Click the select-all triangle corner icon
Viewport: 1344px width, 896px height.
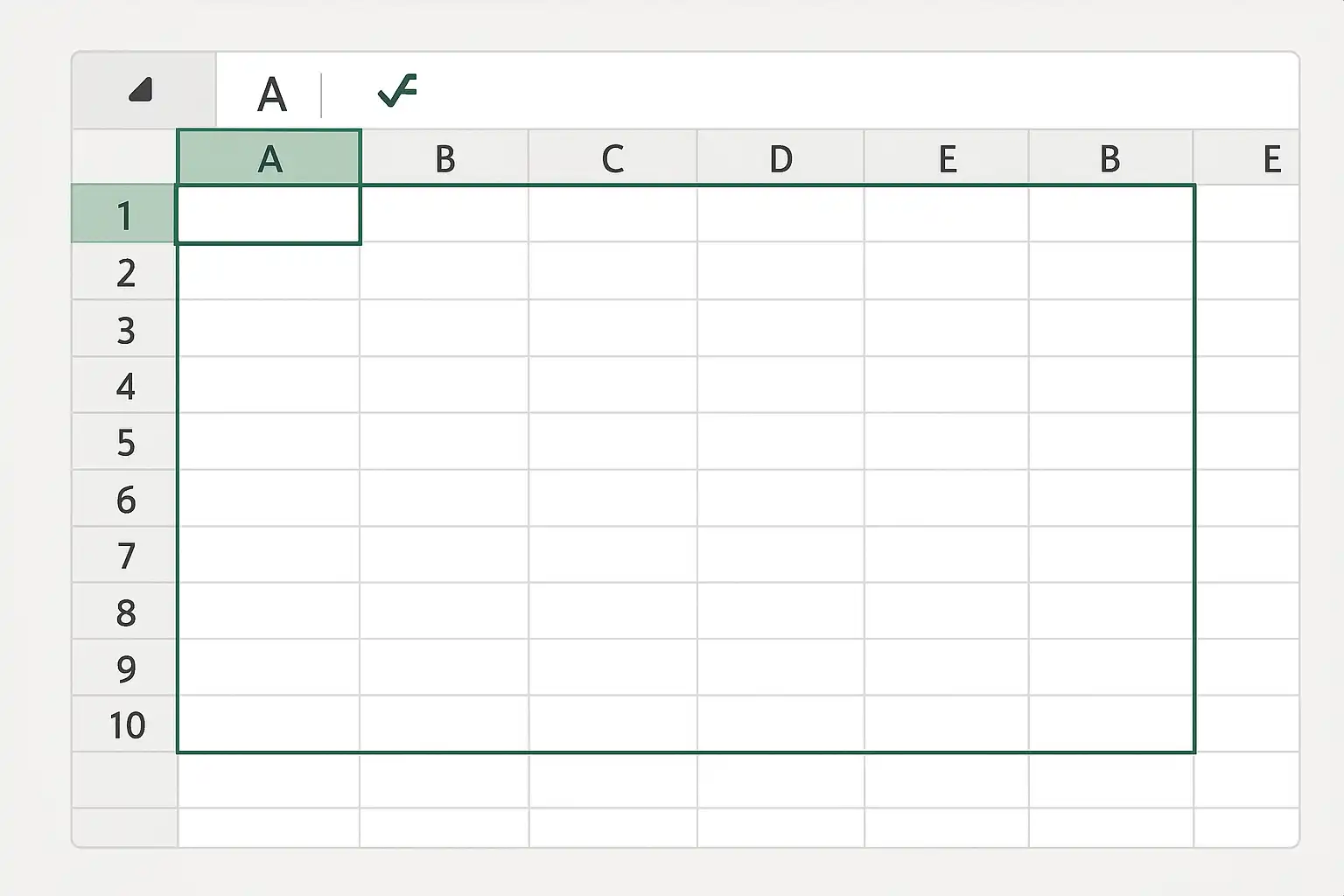coord(141,90)
